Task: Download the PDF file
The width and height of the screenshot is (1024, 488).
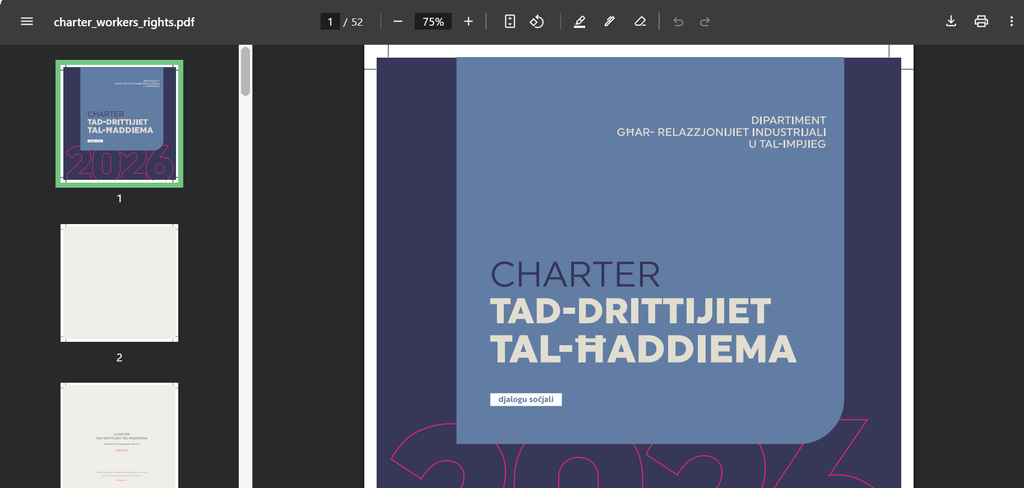Action: (951, 22)
